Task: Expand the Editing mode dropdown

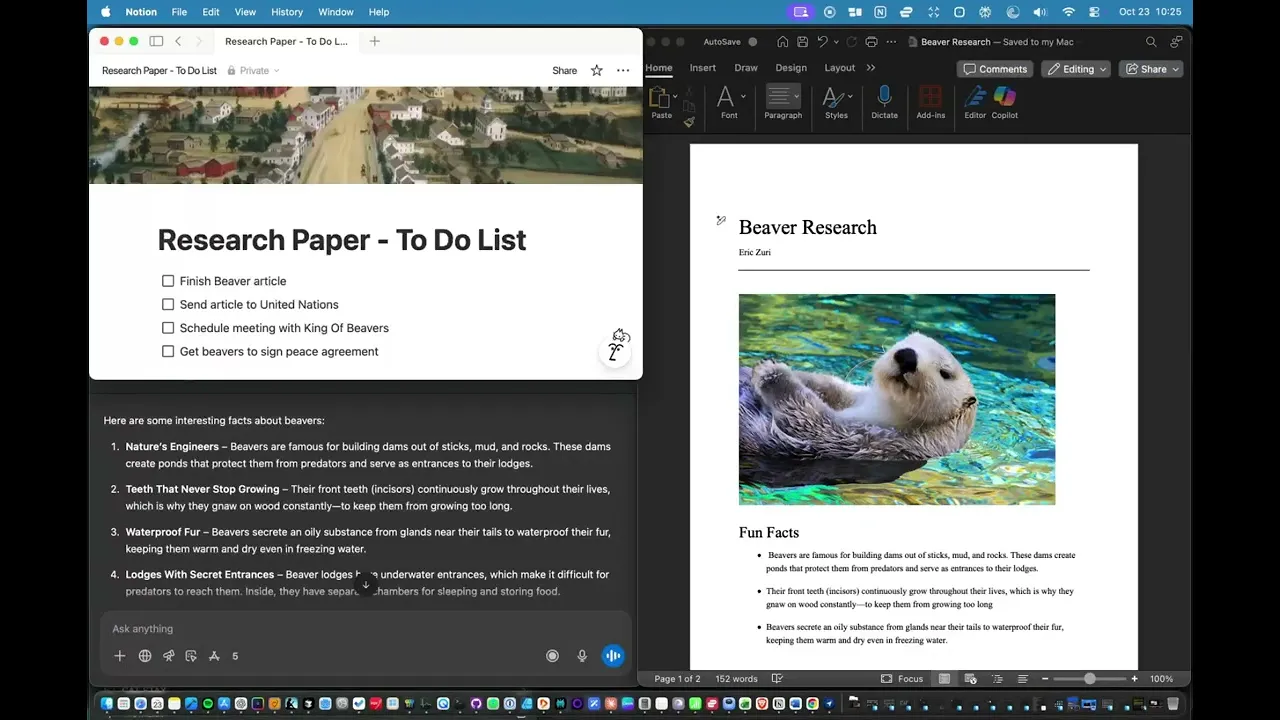Action: 1077,69
